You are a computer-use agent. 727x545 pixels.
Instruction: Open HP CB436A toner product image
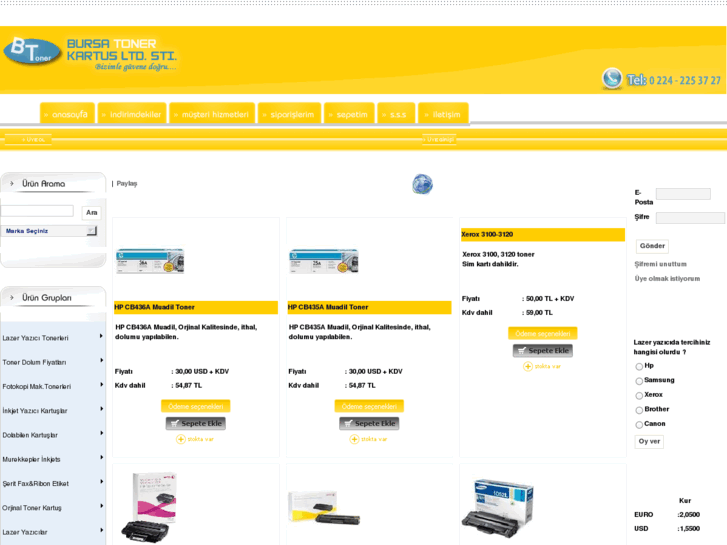coord(150,261)
